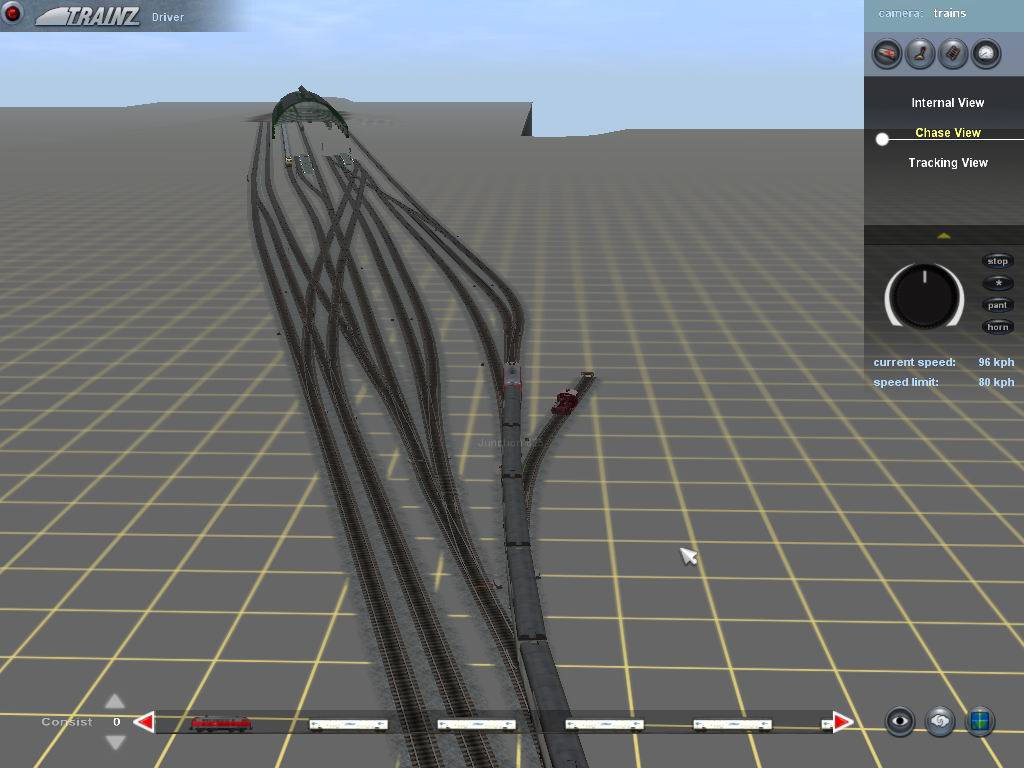Click the swirl icon at bottom right
Screen dimensions: 1024x768
[939, 721]
